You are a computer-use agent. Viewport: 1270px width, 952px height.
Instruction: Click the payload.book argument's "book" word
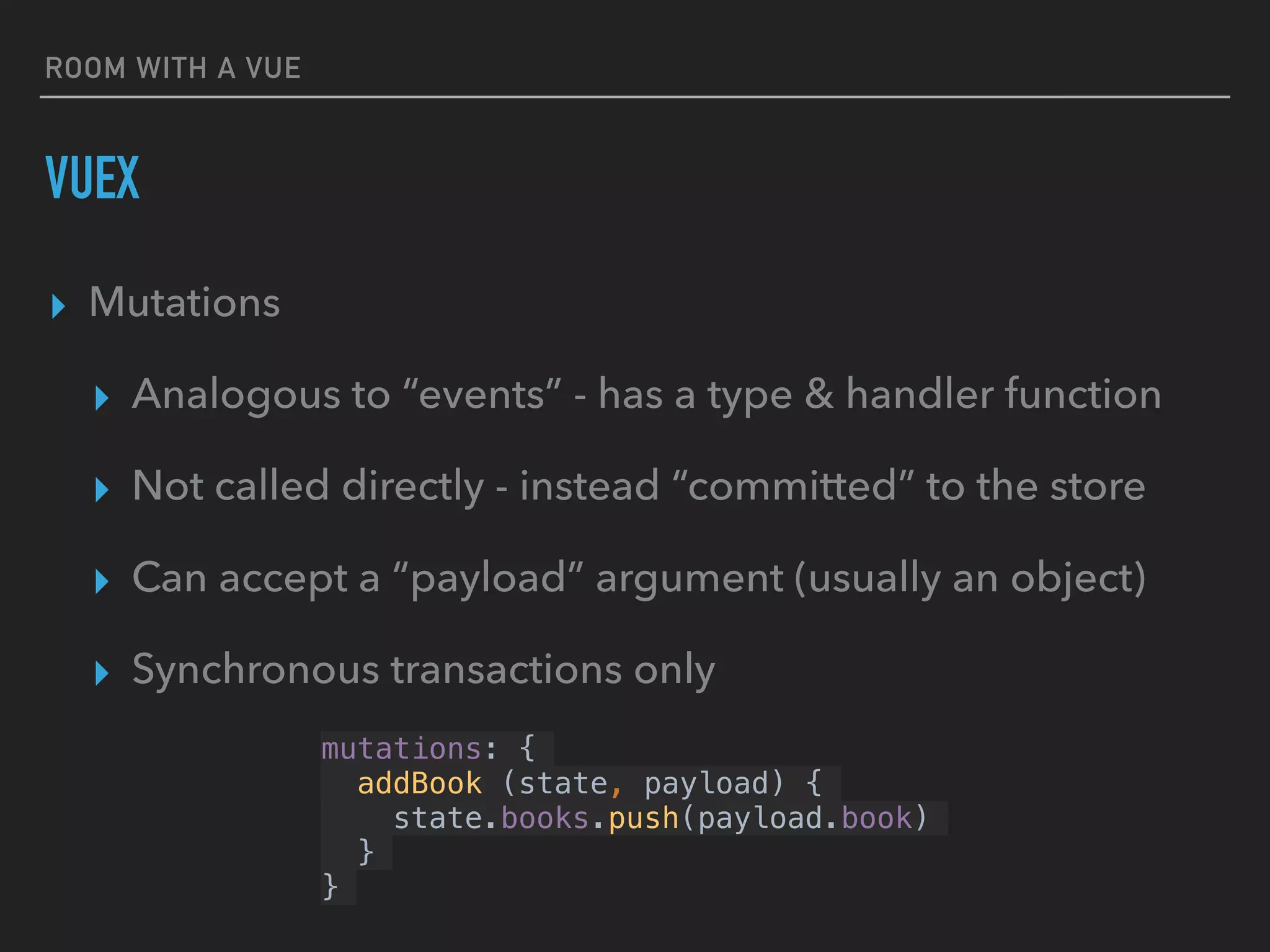pyautogui.click(x=876, y=818)
